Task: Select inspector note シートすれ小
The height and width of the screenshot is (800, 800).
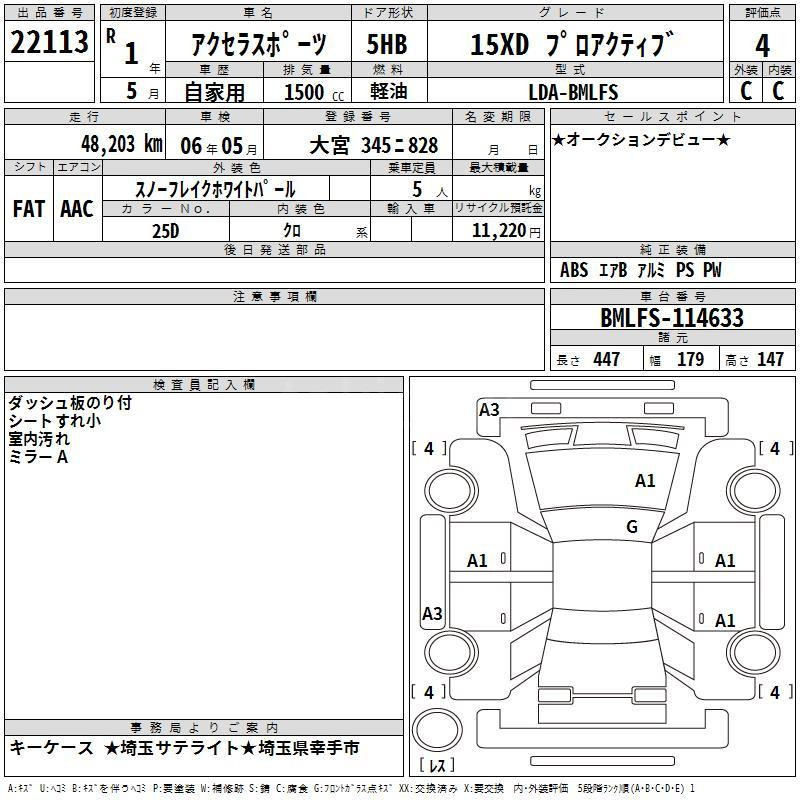Action: (55, 420)
